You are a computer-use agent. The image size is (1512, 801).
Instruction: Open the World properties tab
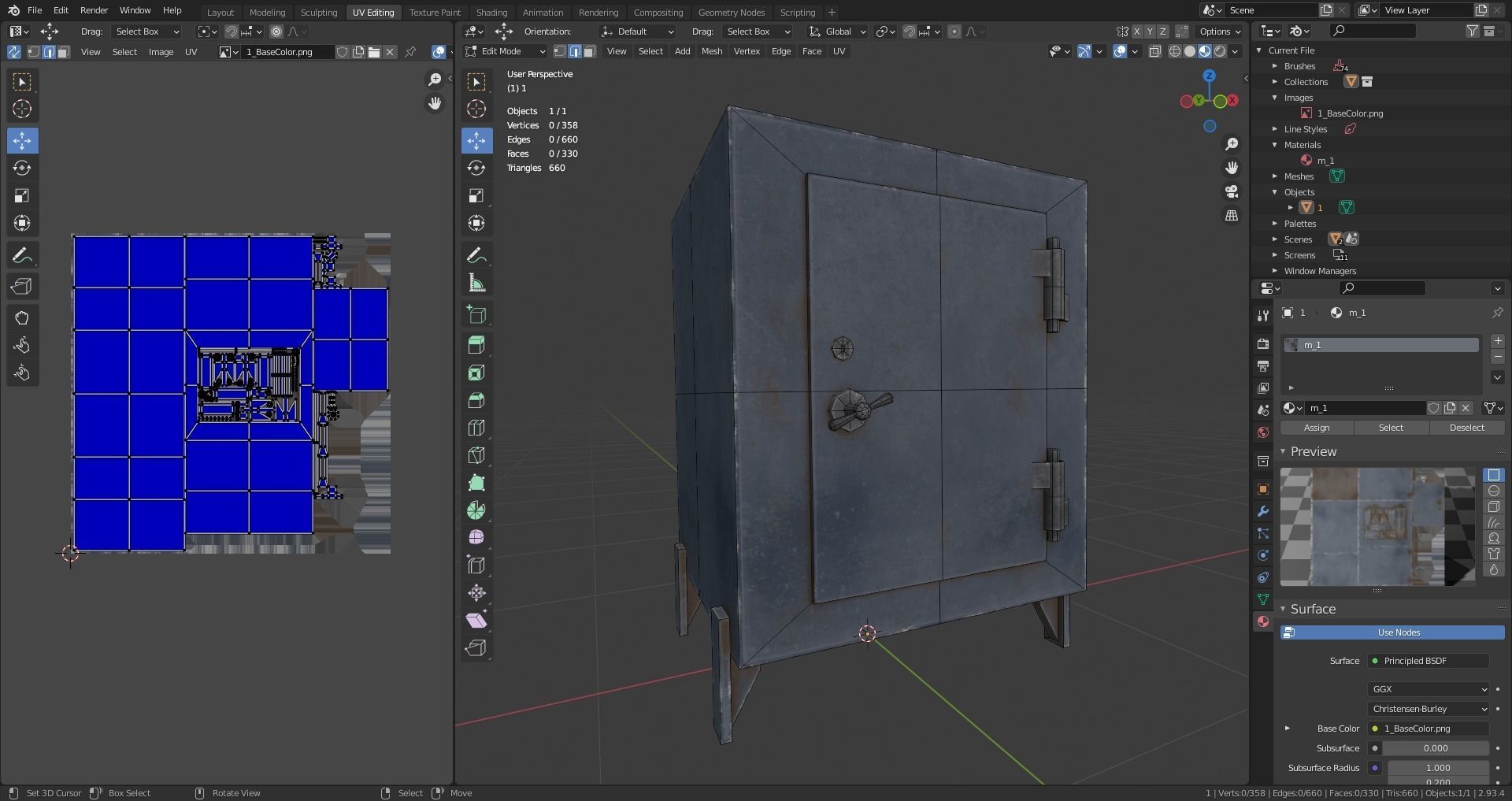click(x=1263, y=432)
